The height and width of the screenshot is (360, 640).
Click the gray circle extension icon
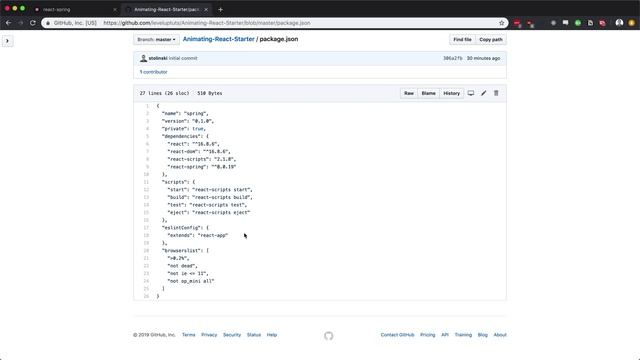(553, 23)
